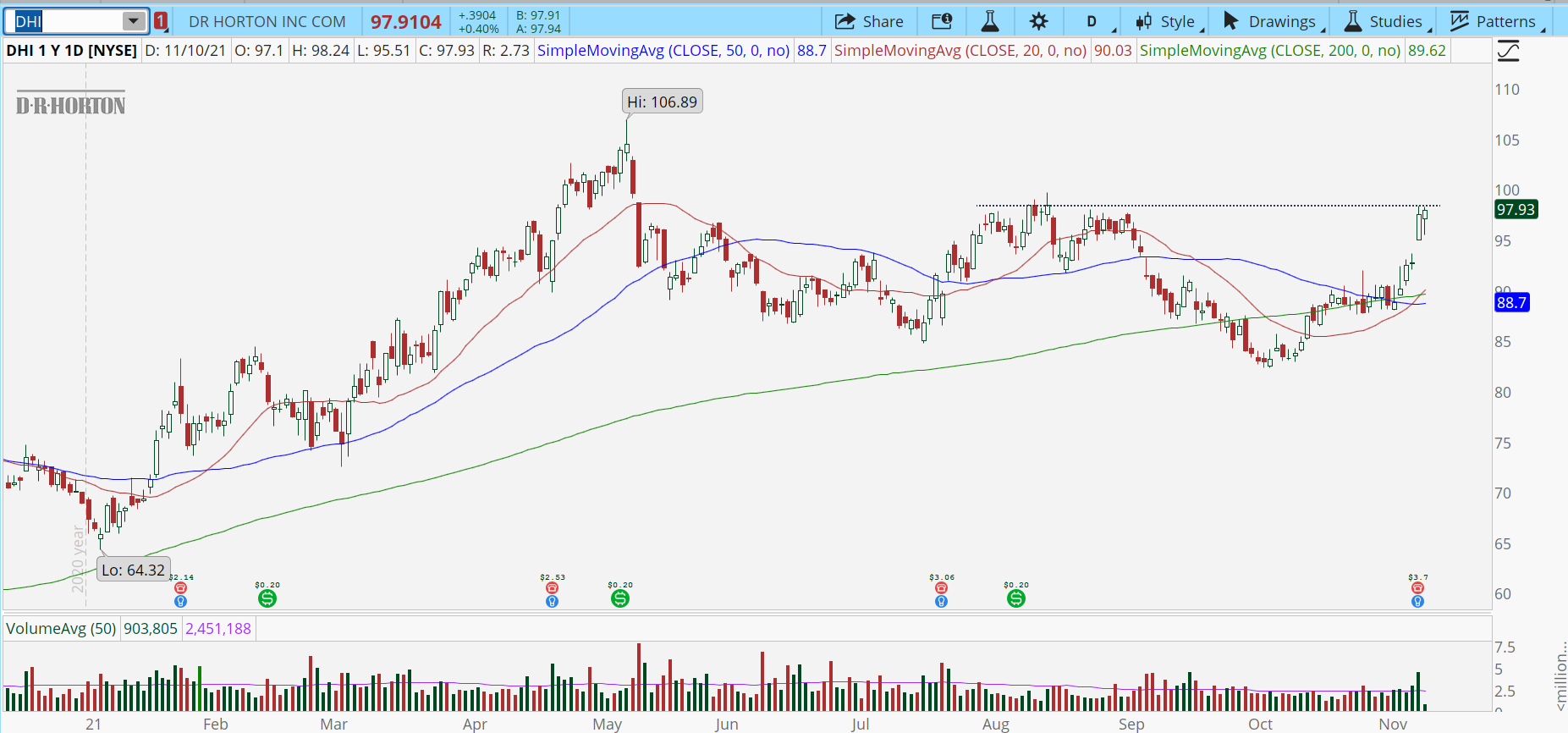Click the 75 price axis label
Viewport: 1568px width, 733px height.
(1503, 444)
